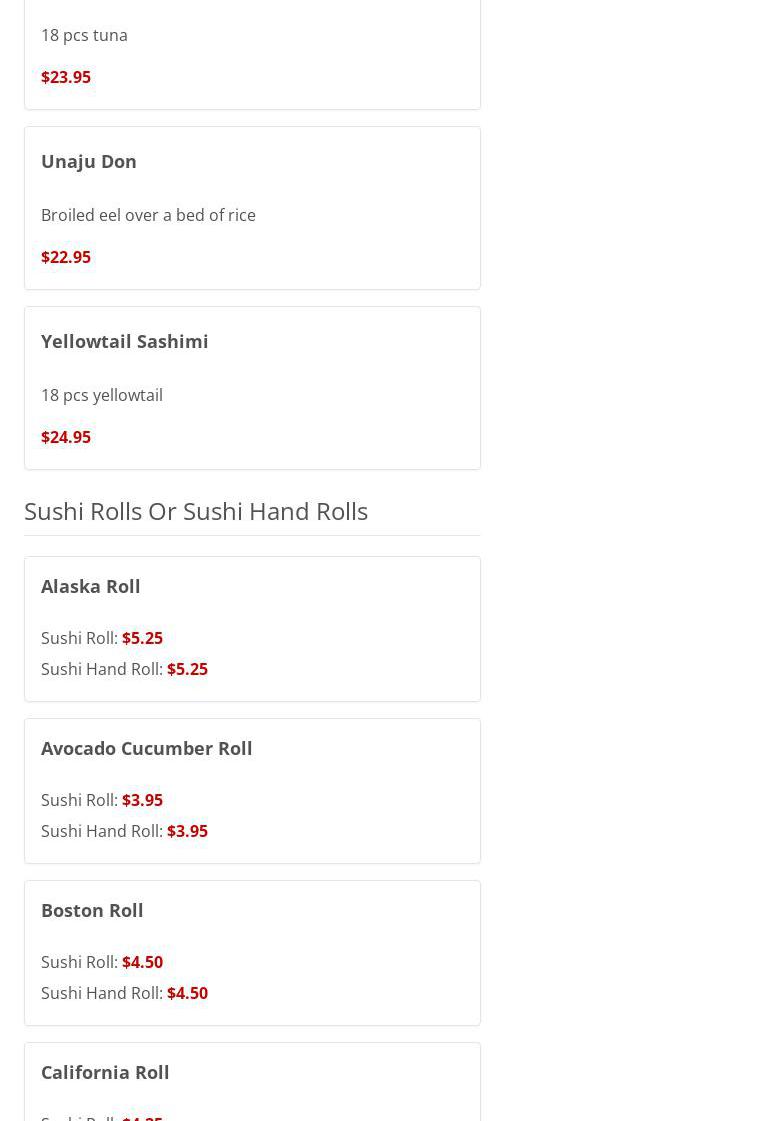Click the 'Broiled eel over a bed of rice' description
This screenshot has width=770, height=1121.
pos(148,215)
